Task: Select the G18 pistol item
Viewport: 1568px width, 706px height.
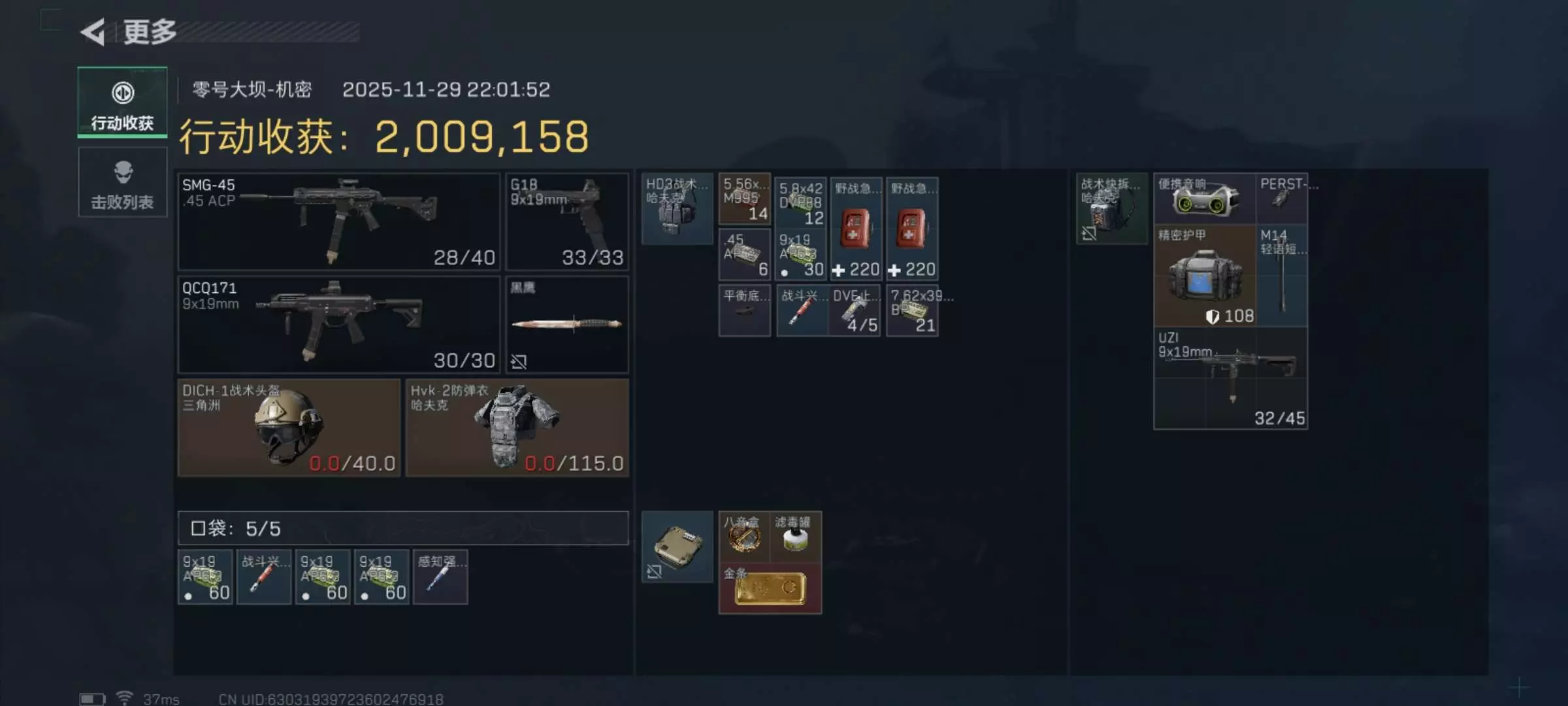Action: pos(566,222)
